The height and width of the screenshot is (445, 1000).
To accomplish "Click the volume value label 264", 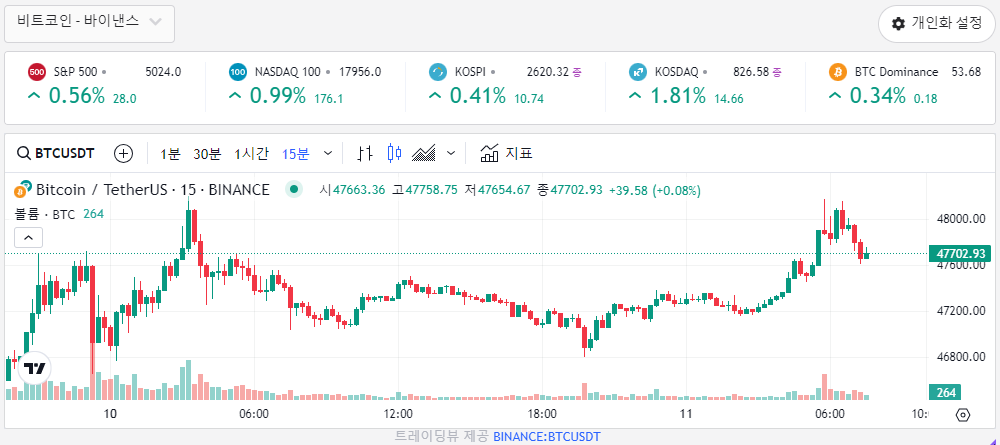I will coord(945,393).
